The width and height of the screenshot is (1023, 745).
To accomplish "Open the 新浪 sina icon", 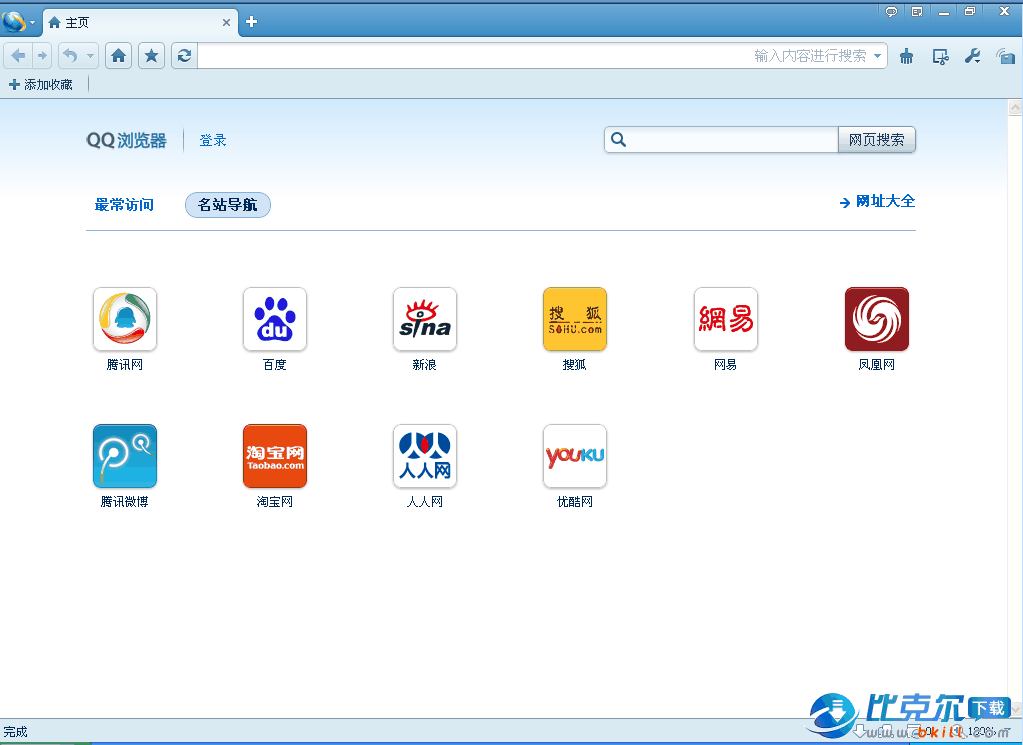I will point(425,319).
